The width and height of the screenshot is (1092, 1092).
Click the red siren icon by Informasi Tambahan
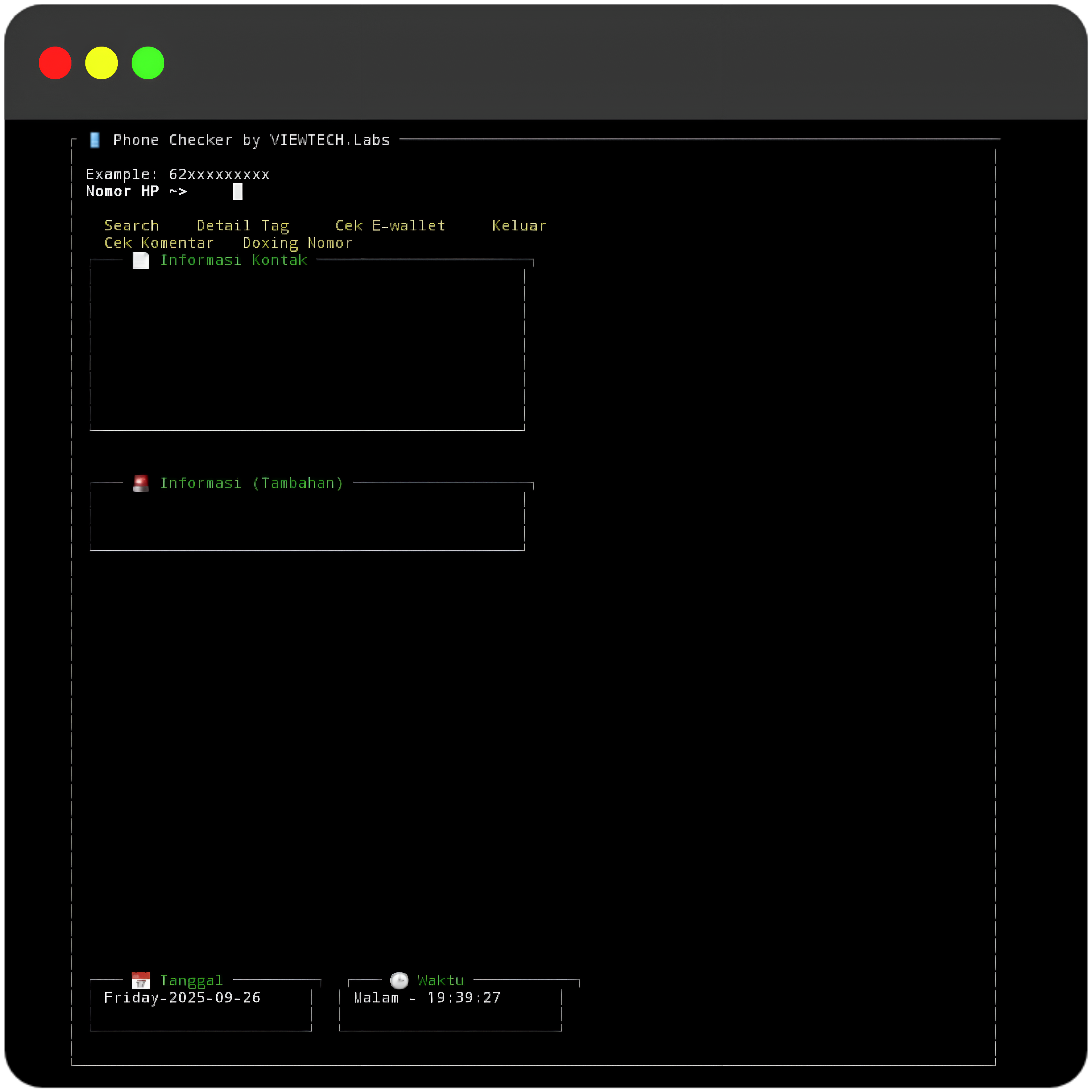141,483
